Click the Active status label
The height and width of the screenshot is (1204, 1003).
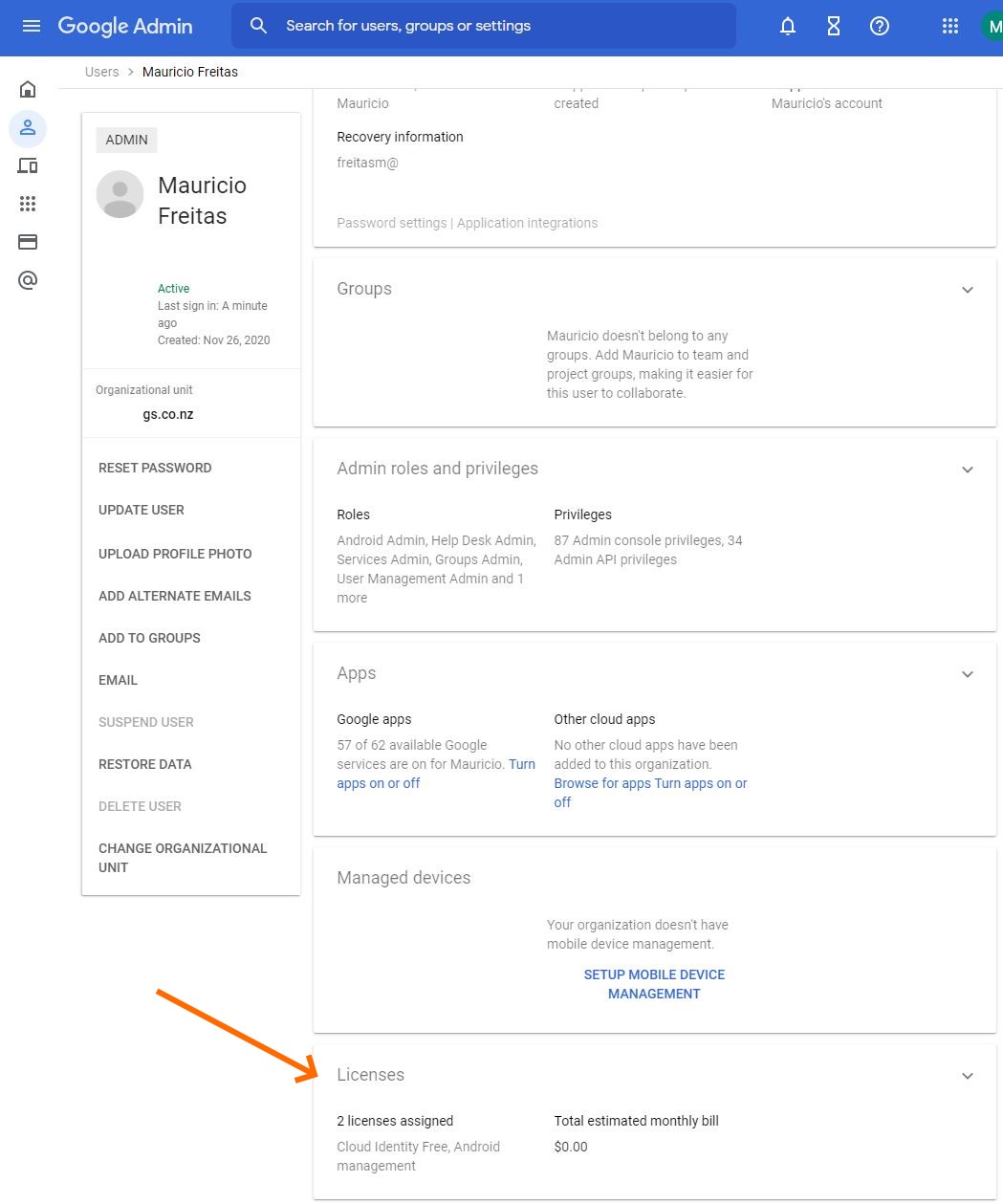[174, 289]
